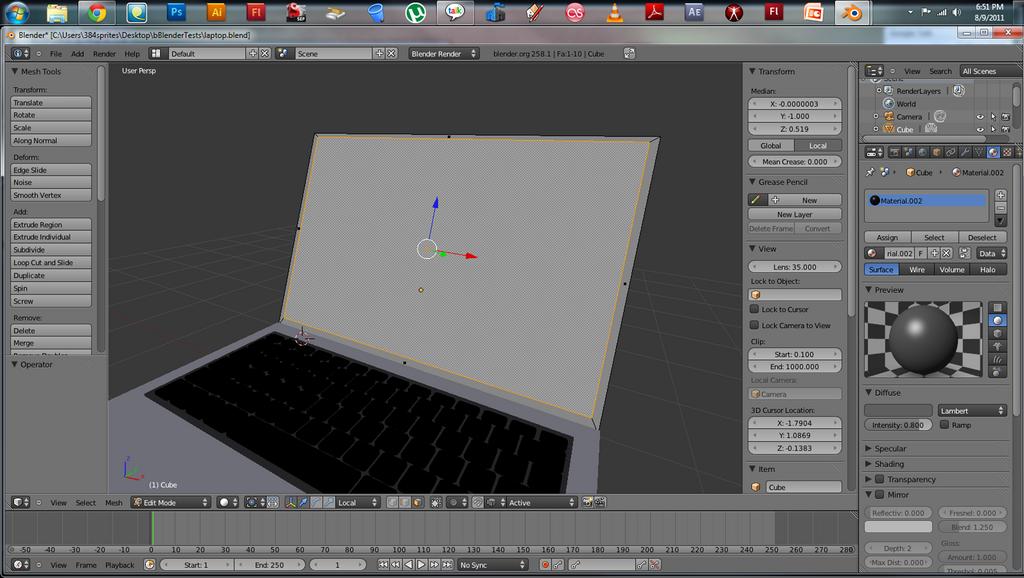Click jump to last frame button
This screenshot has height=578, width=1024.
[x=447, y=564]
